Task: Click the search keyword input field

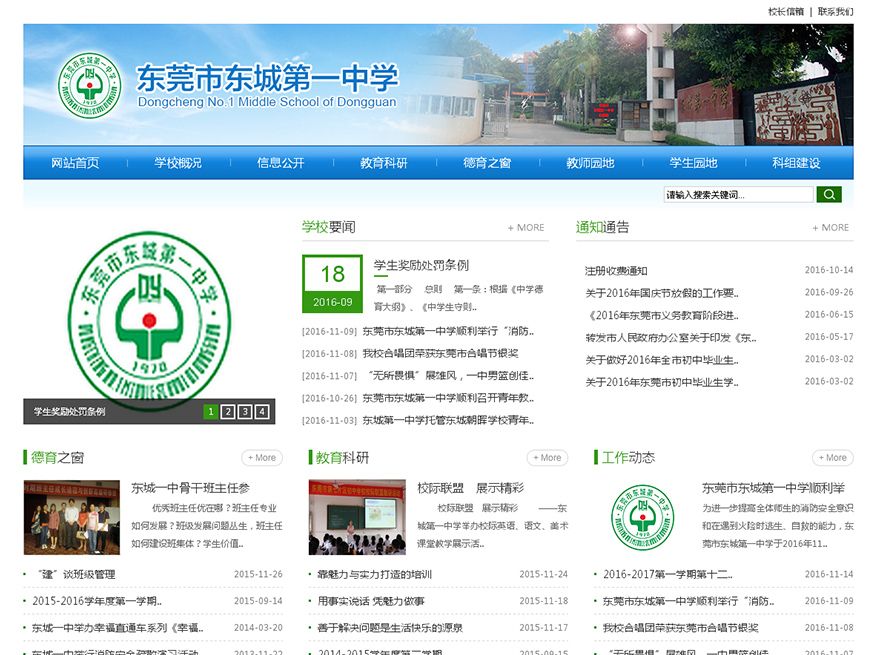Action: 739,194
